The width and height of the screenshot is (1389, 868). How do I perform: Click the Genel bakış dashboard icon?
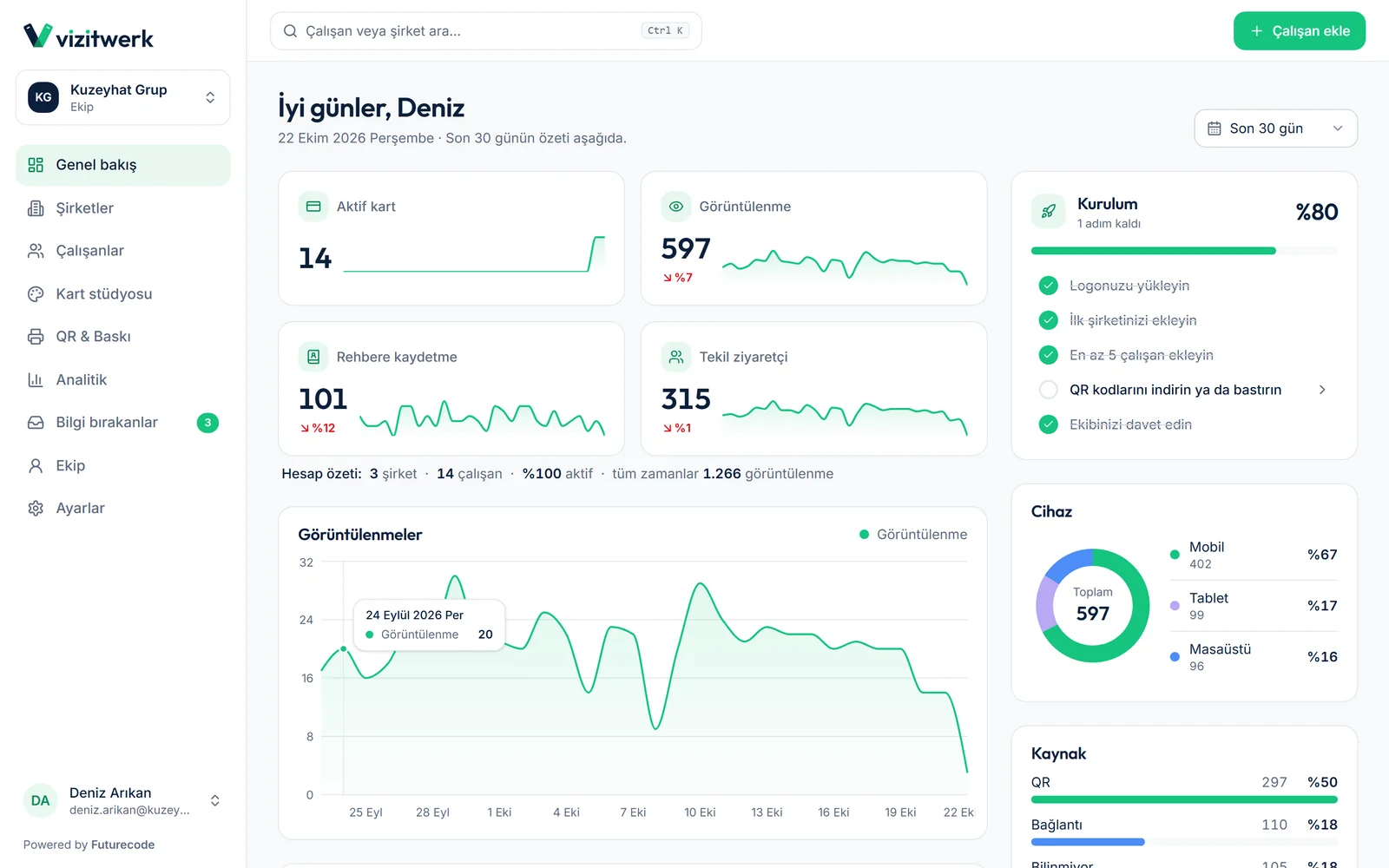pos(36,165)
